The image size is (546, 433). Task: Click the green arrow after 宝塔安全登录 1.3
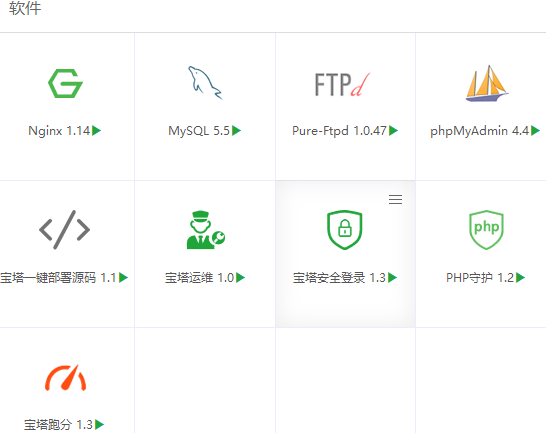pos(393,278)
